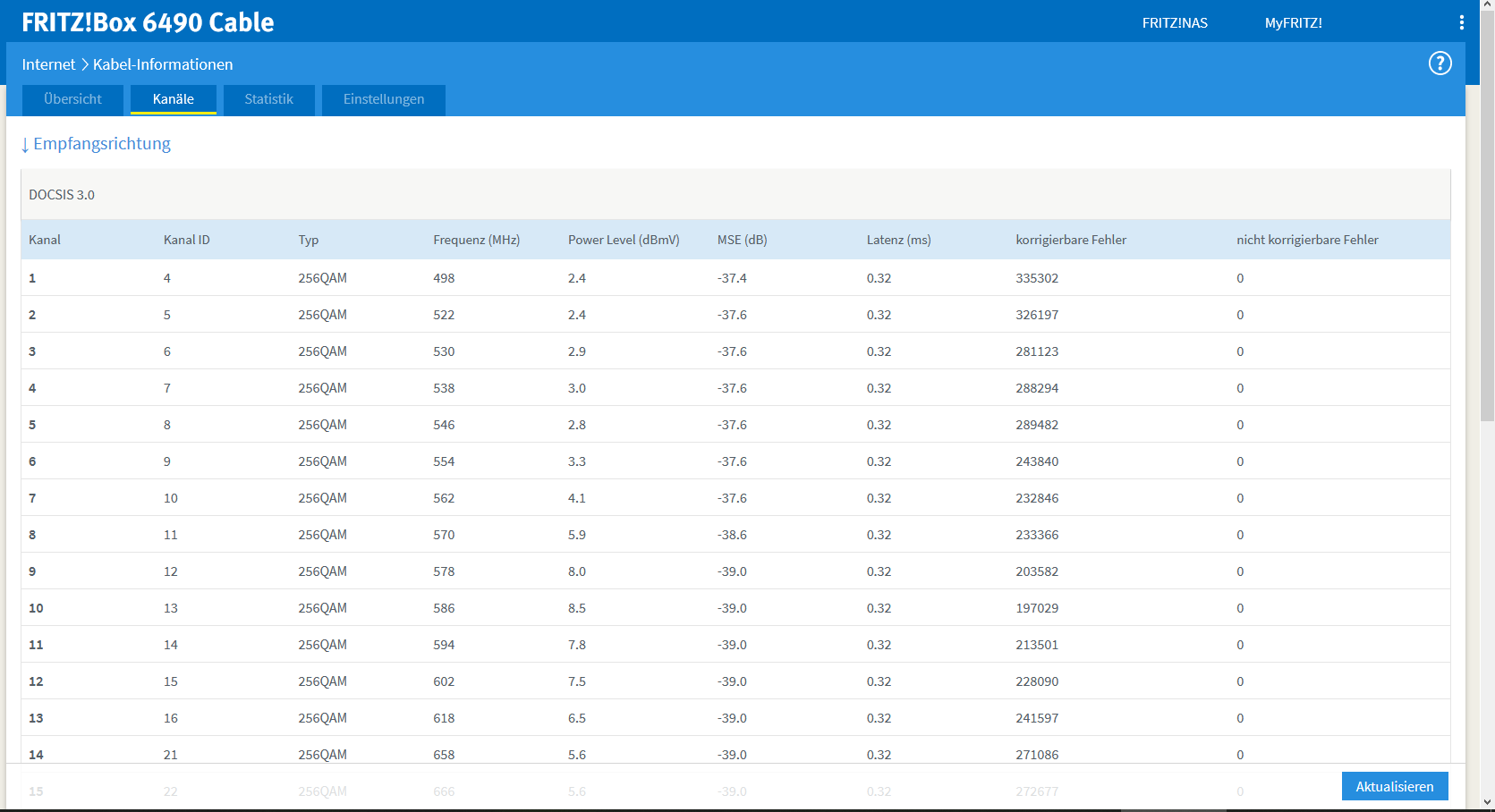Viewport: 1495px width, 812px height.
Task: Click the vertical scrollbar thumb
Action: (x=1487, y=216)
